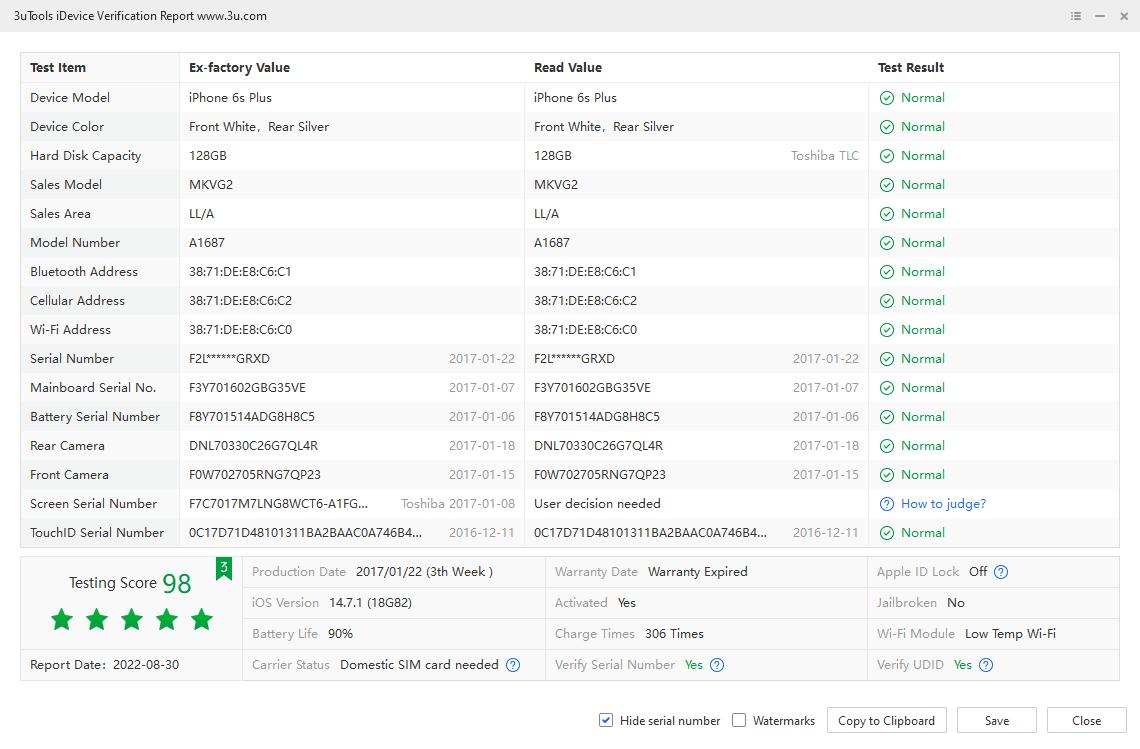Image resolution: width=1140 pixels, height=749 pixels.
Task: Uncheck the Hide serial number checkbox
Action: (x=606, y=720)
